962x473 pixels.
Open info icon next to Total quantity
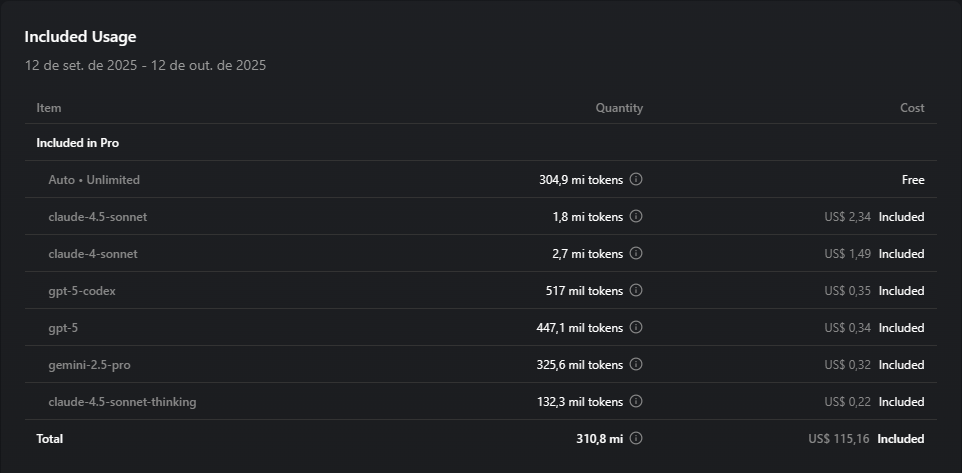coord(636,439)
